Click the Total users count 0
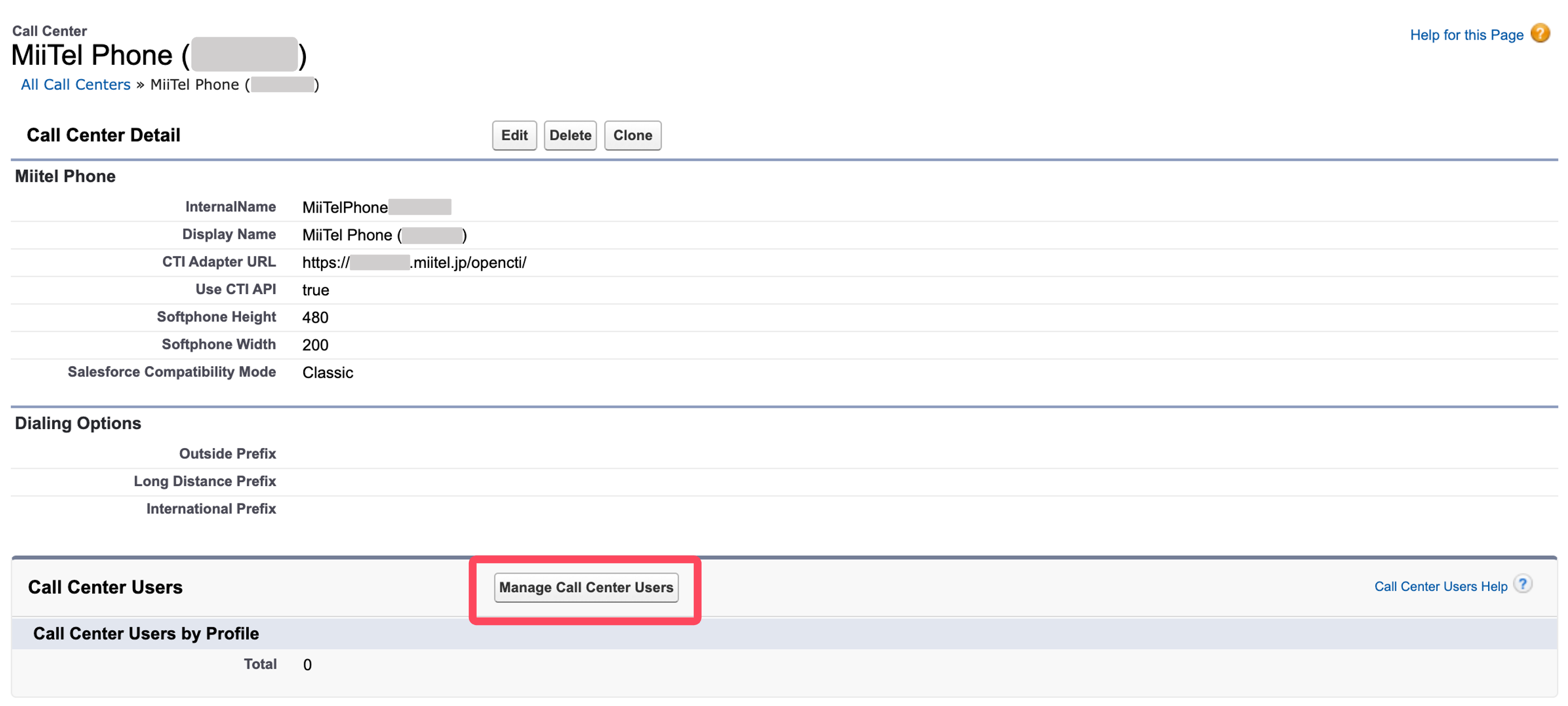This screenshot has width=1568, height=706. click(x=308, y=665)
